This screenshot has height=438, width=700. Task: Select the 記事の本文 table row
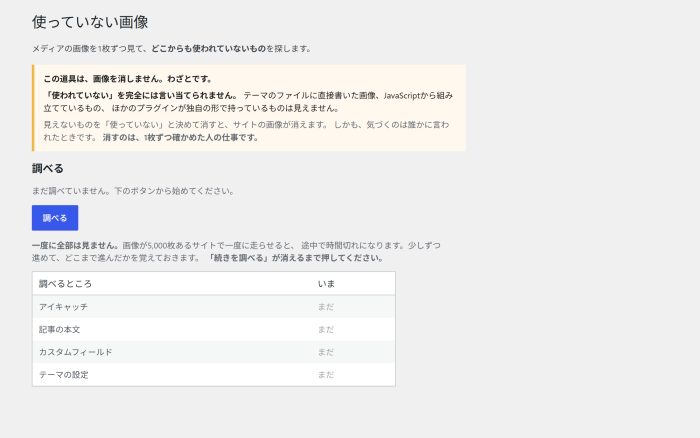click(213, 330)
